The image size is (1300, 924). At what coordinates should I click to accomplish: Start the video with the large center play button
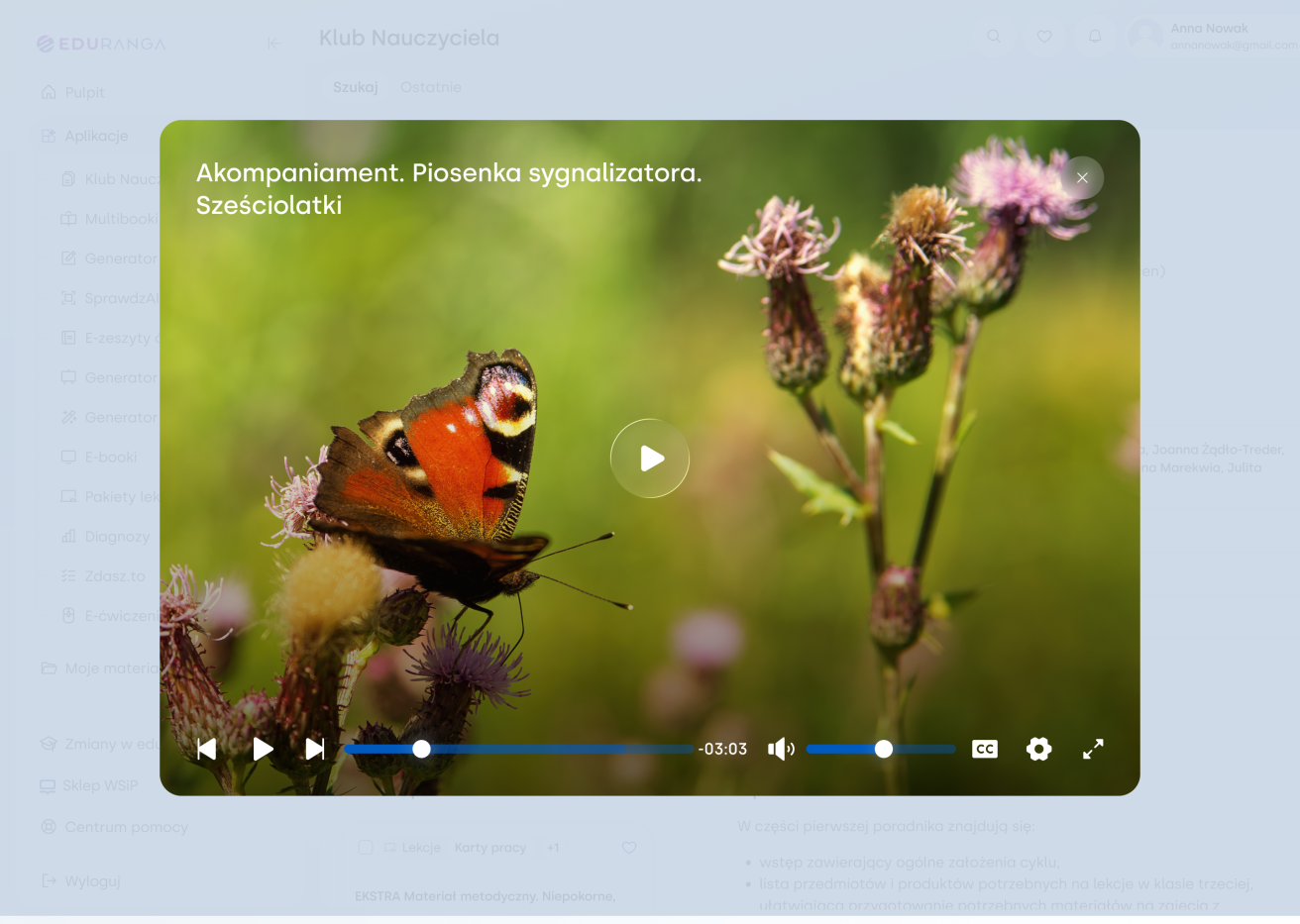(x=650, y=459)
